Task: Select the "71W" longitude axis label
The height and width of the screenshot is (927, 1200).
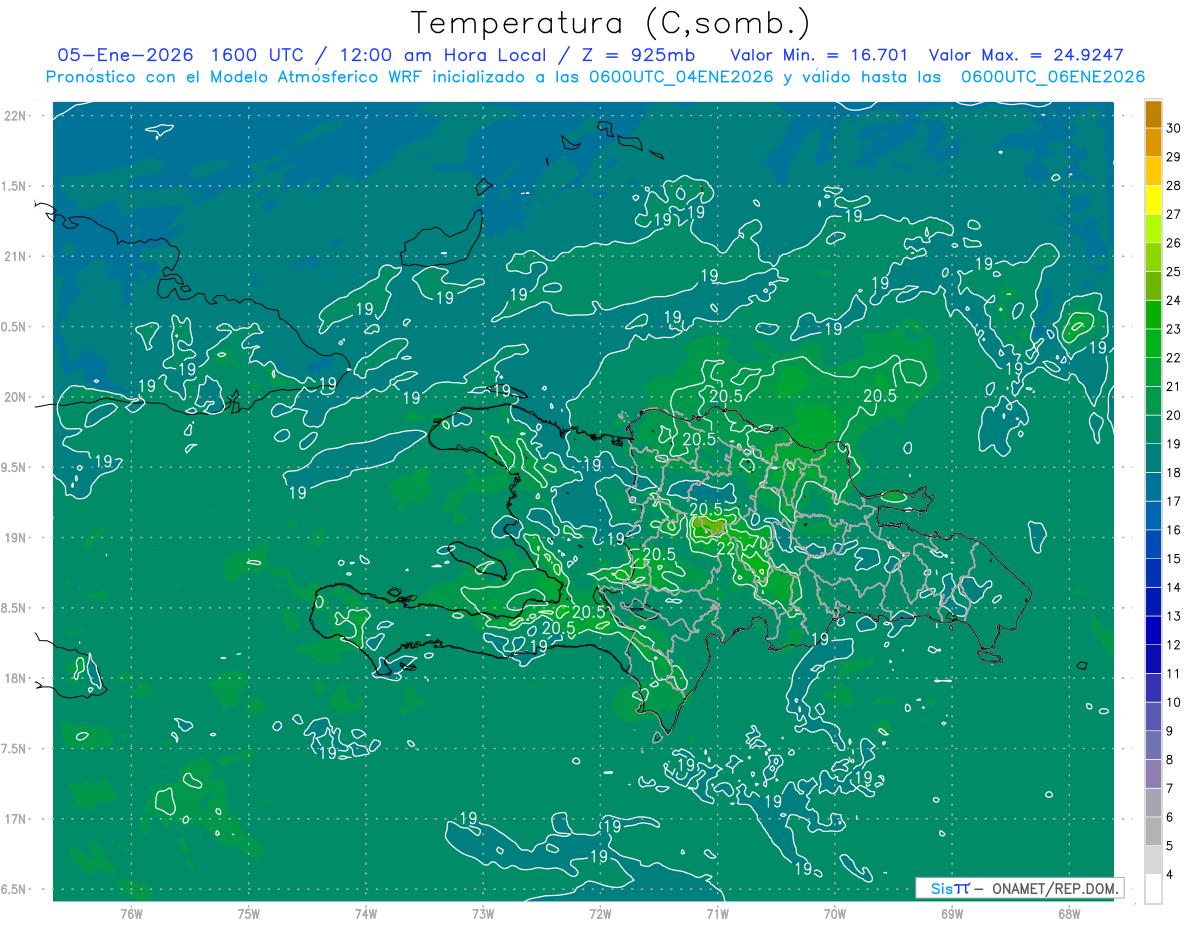Action: [x=717, y=914]
